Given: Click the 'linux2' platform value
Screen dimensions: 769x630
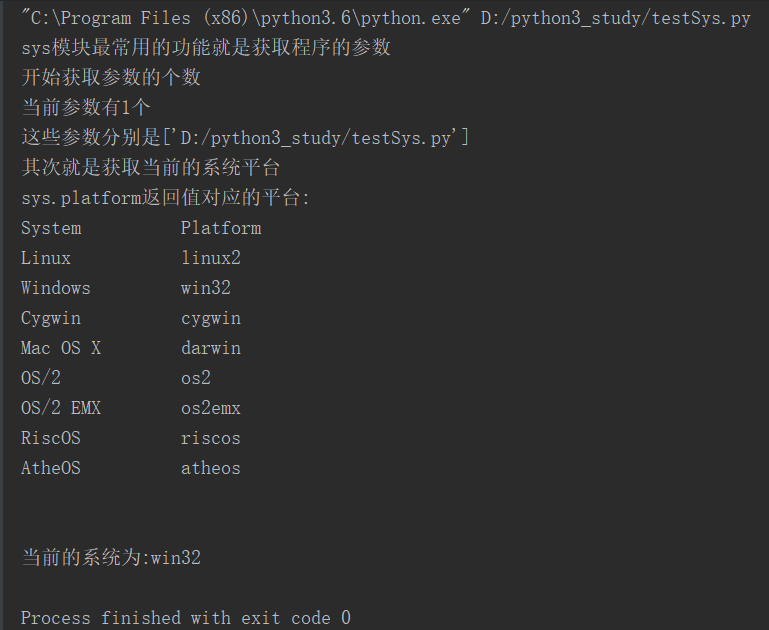Looking at the screenshot, I should click(211, 258).
